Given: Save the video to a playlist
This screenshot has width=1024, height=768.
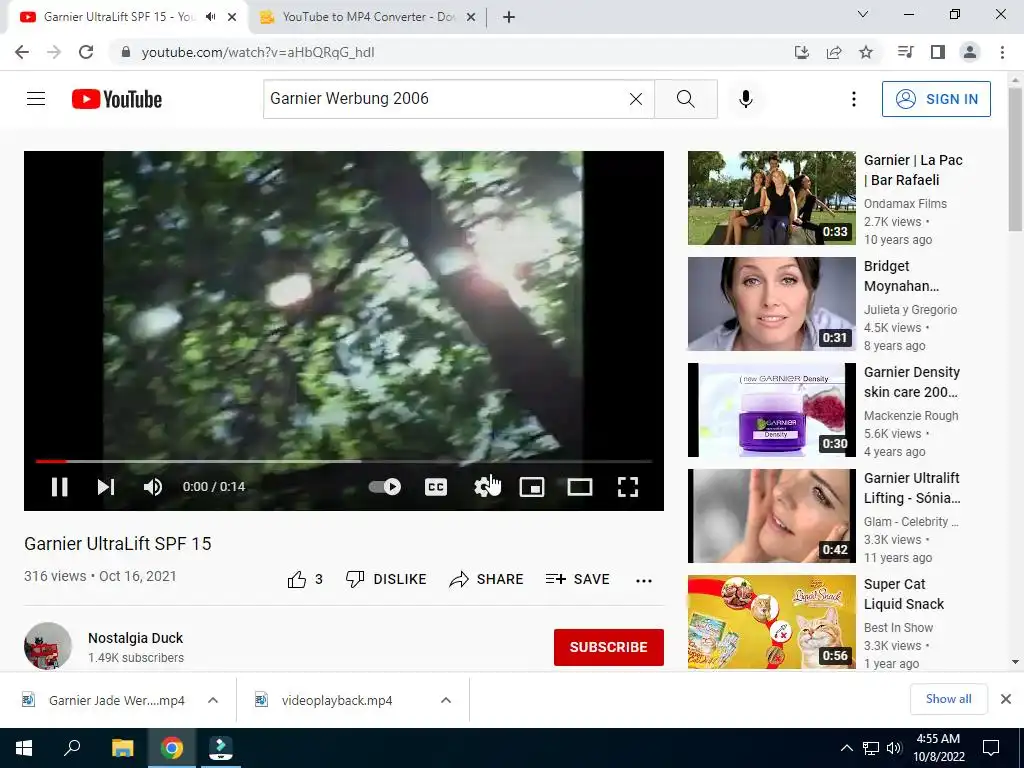Looking at the screenshot, I should (x=577, y=579).
